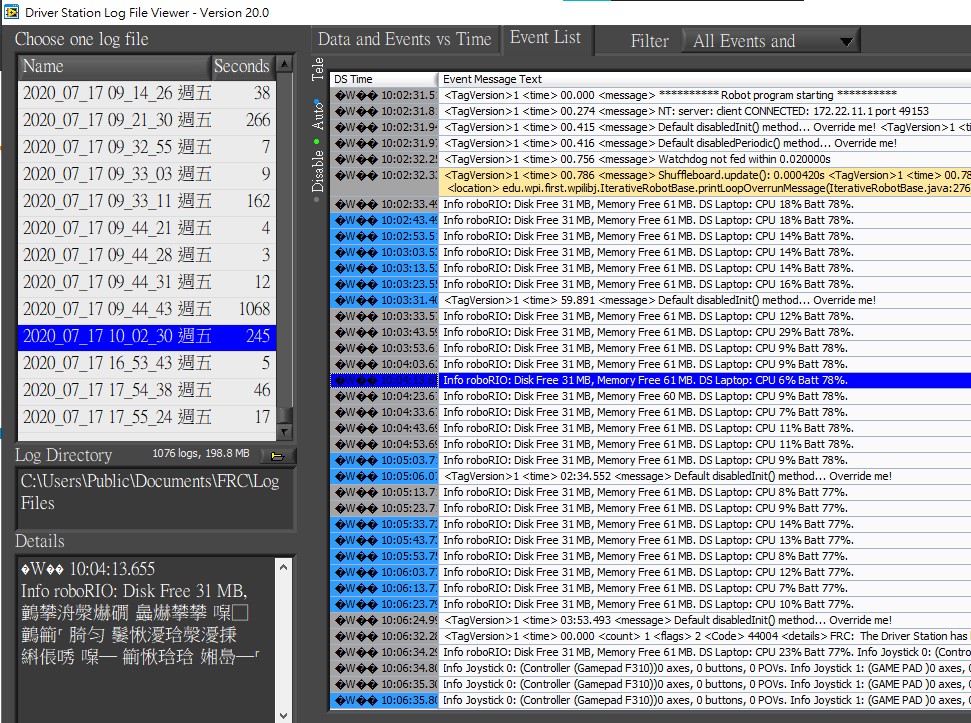Click the blue Tele mode legend dot

(318, 101)
